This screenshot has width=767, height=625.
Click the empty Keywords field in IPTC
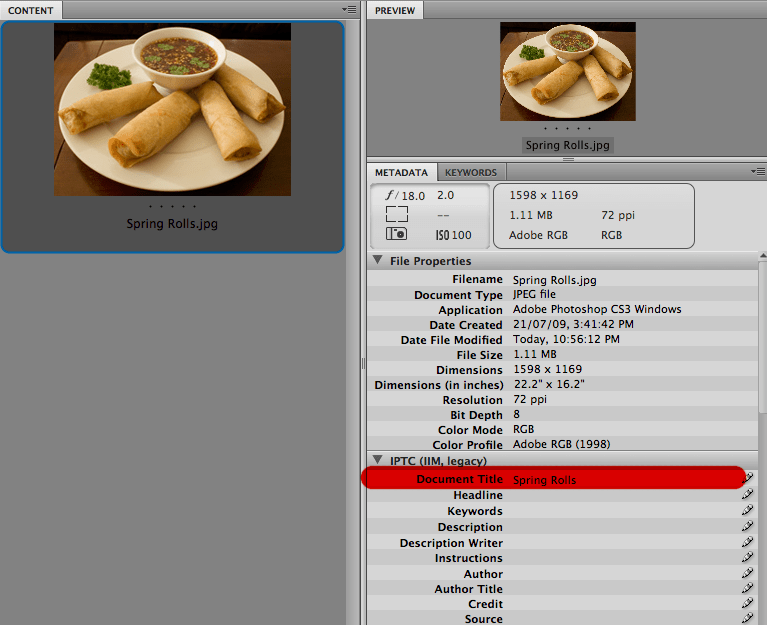pyautogui.click(x=624, y=511)
